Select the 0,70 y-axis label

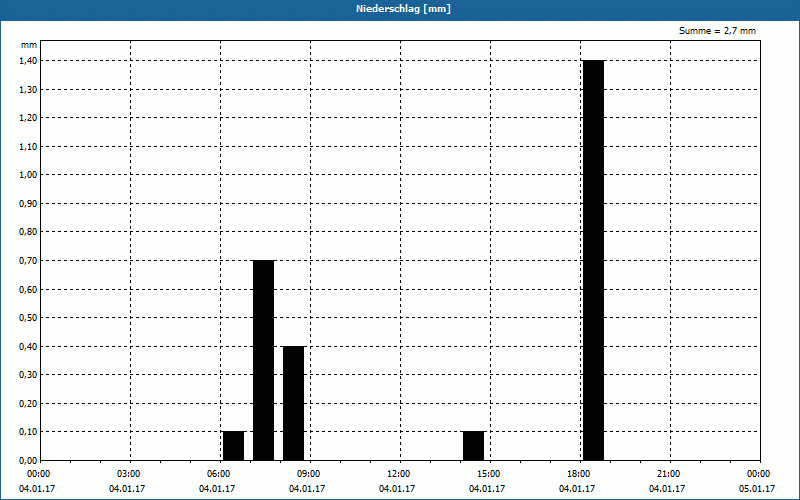click(x=29, y=261)
